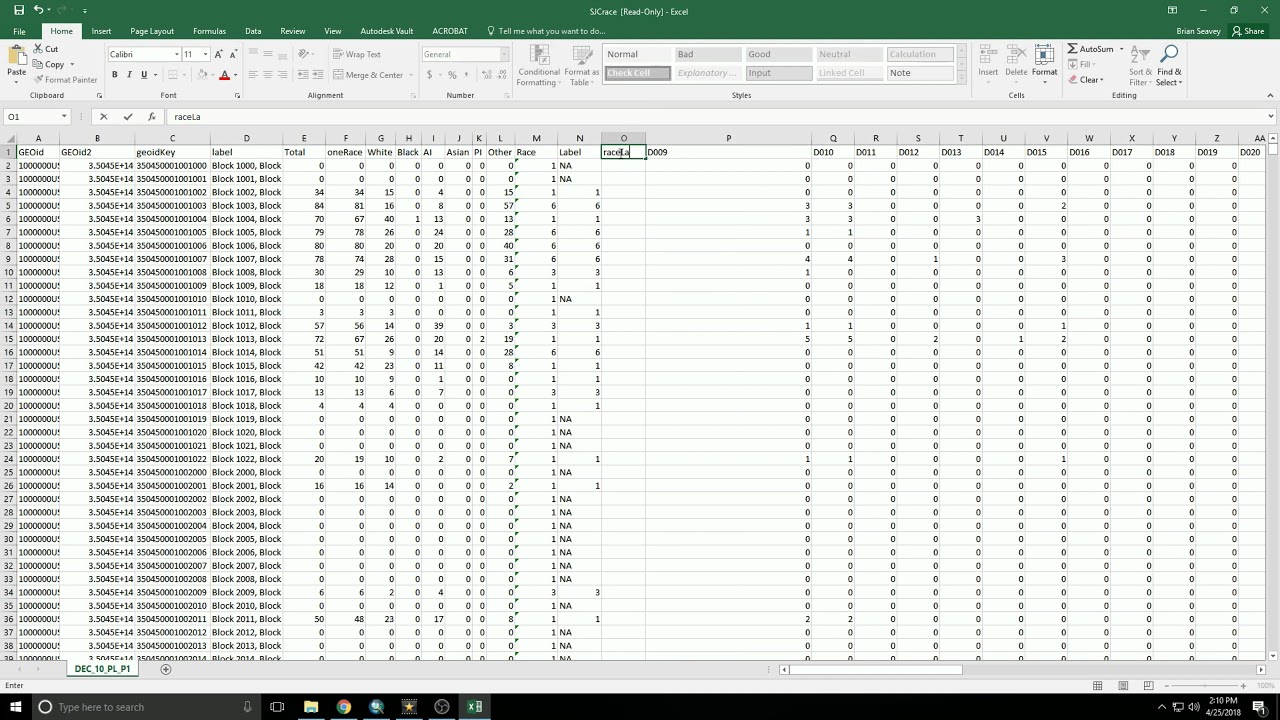Expand the Copy options arrow
This screenshot has width=1280, height=720.
click(72, 64)
